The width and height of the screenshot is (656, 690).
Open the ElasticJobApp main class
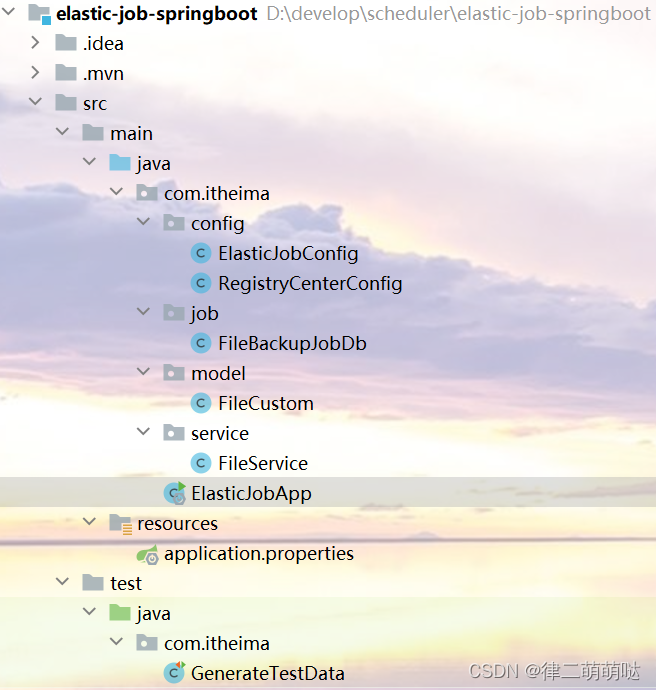tap(251, 493)
